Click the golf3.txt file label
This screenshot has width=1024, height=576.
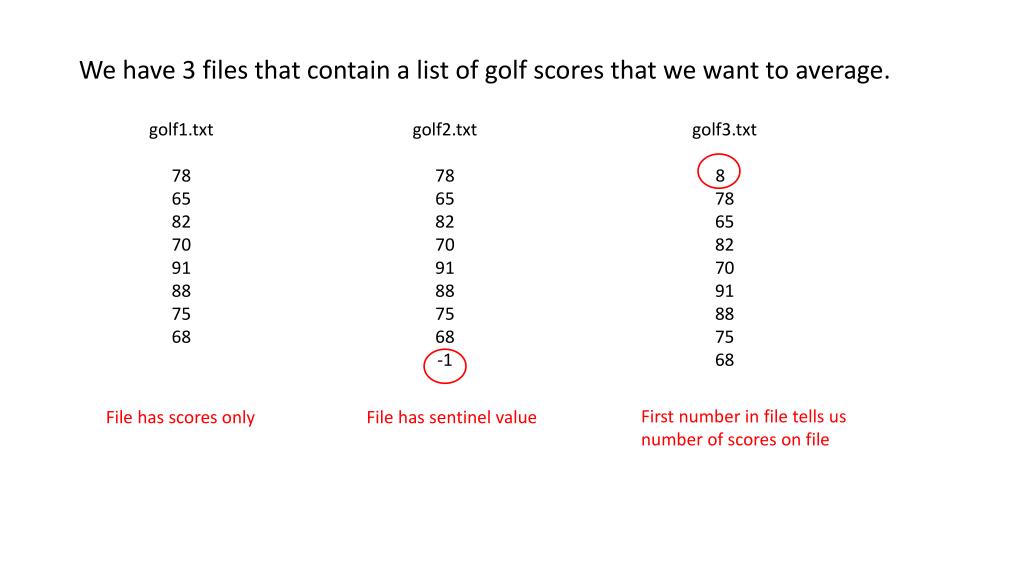point(724,130)
